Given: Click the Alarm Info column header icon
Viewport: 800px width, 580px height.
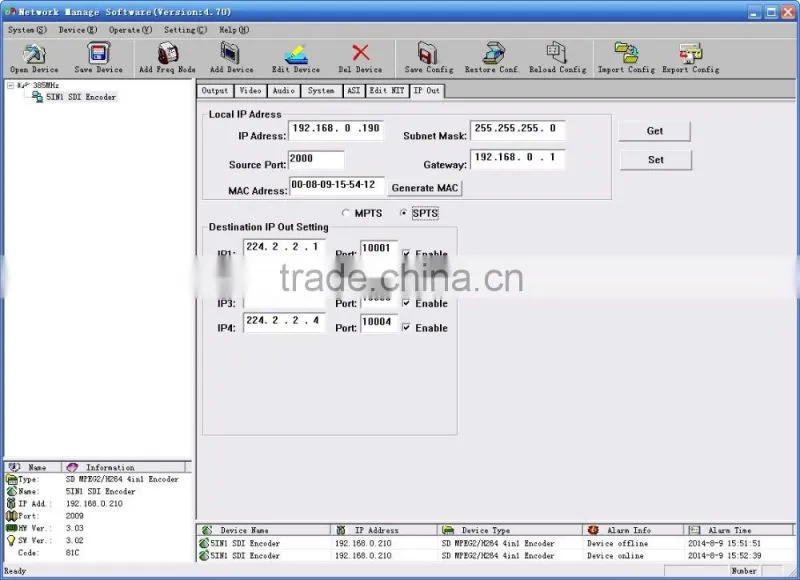Looking at the screenshot, I should (593, 531).
